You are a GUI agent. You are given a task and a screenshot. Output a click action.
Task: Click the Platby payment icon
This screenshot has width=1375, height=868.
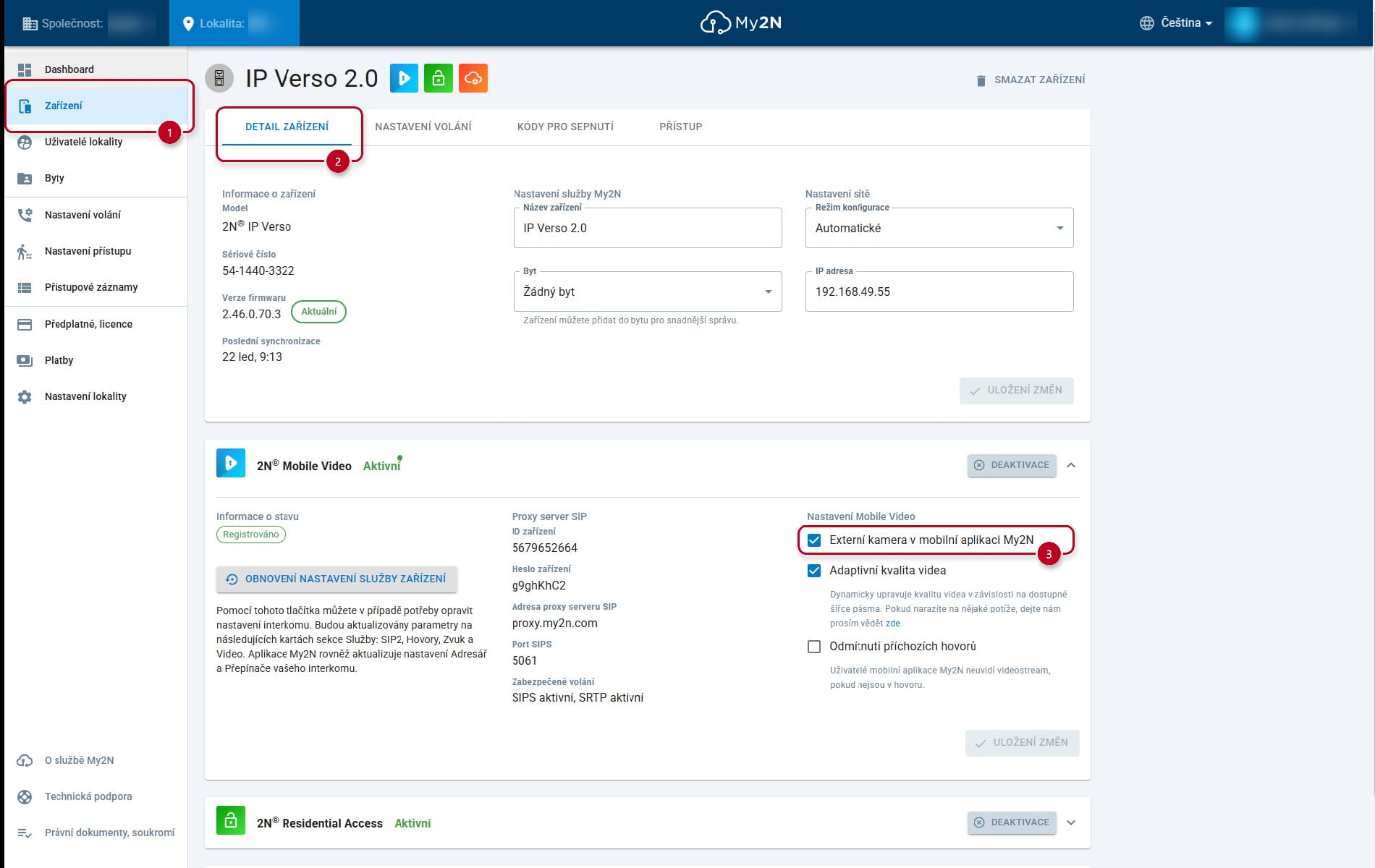pyautogui.click(x=25, y=360)
